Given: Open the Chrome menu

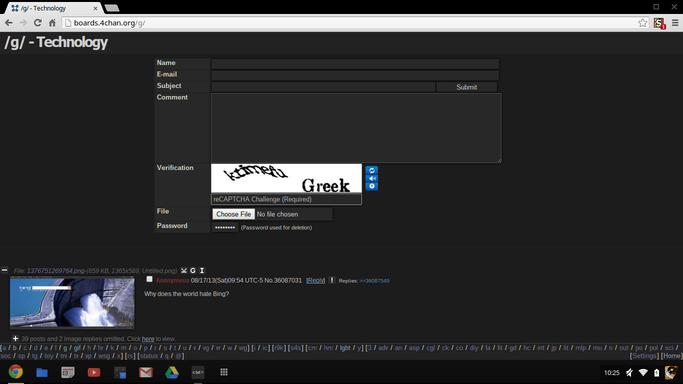Looking at the screenshot, I should click(x=675, y=23).
